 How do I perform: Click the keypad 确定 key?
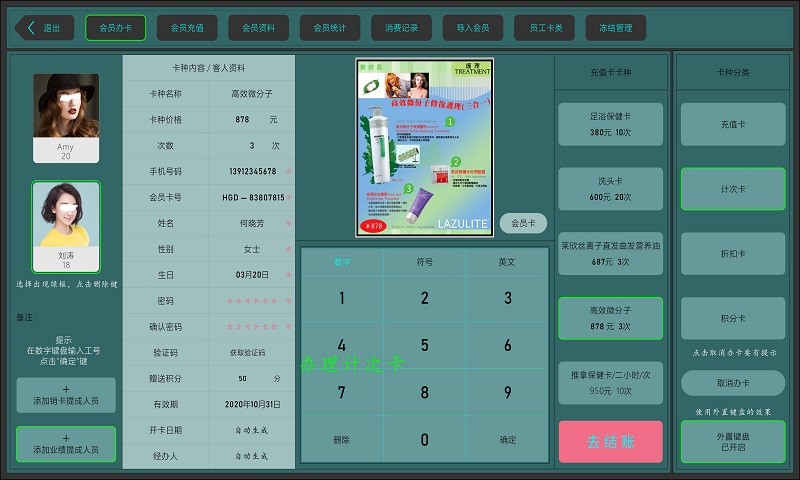click(507, 440)
